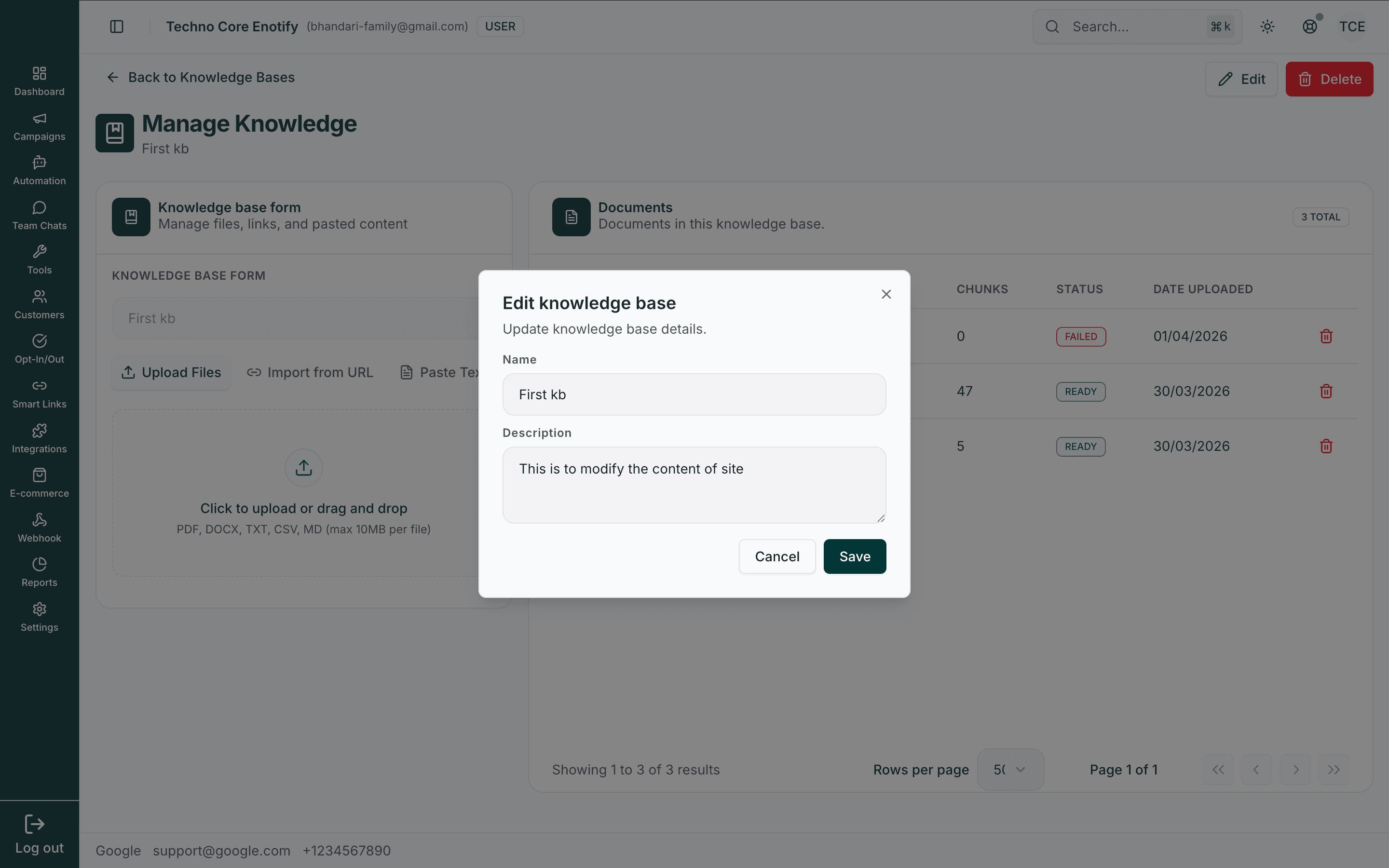1389x868 pixels.
Task: Click the date 01/04/2026
Action: pos(1190,336)
